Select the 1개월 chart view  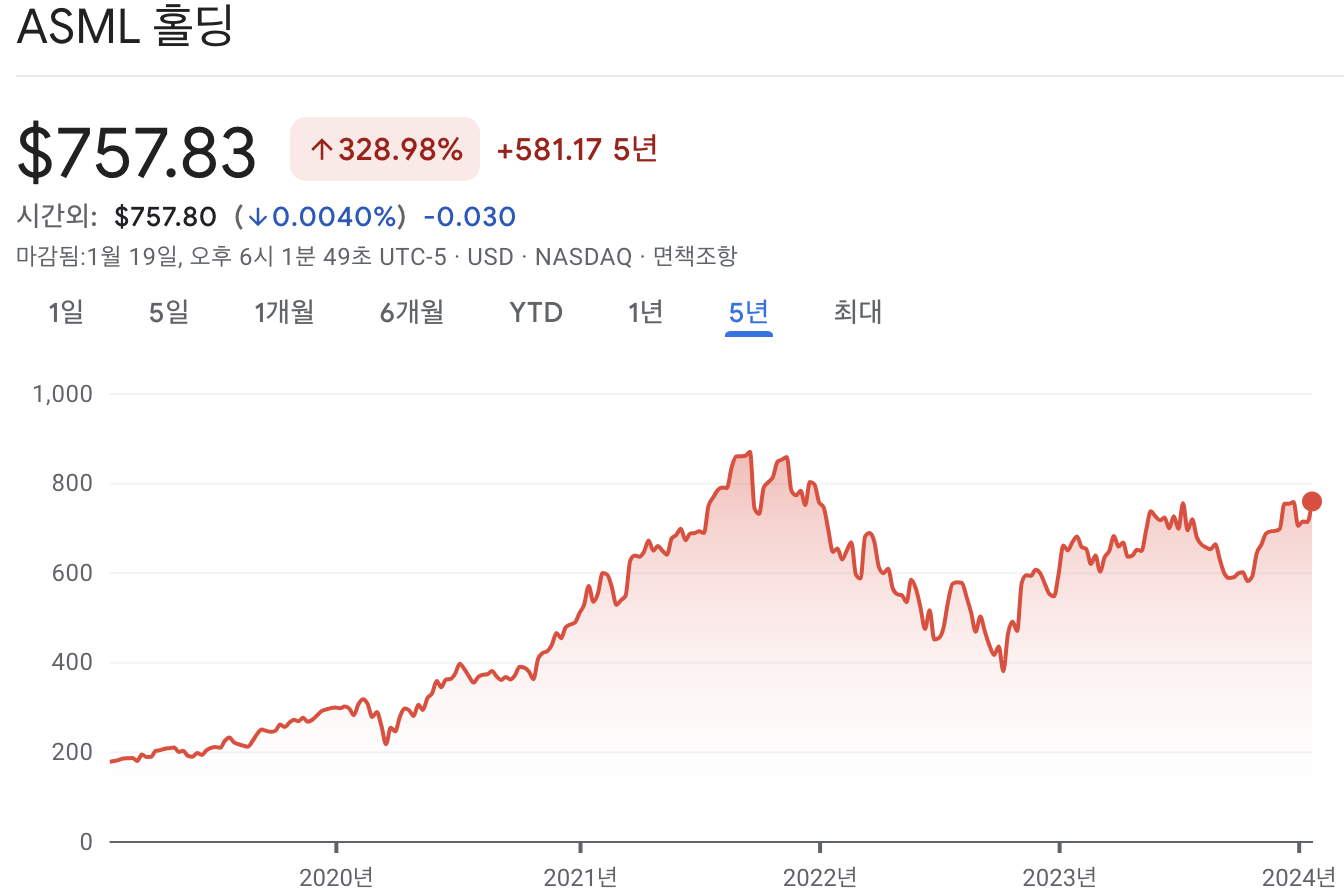click(x=286, y=312)
